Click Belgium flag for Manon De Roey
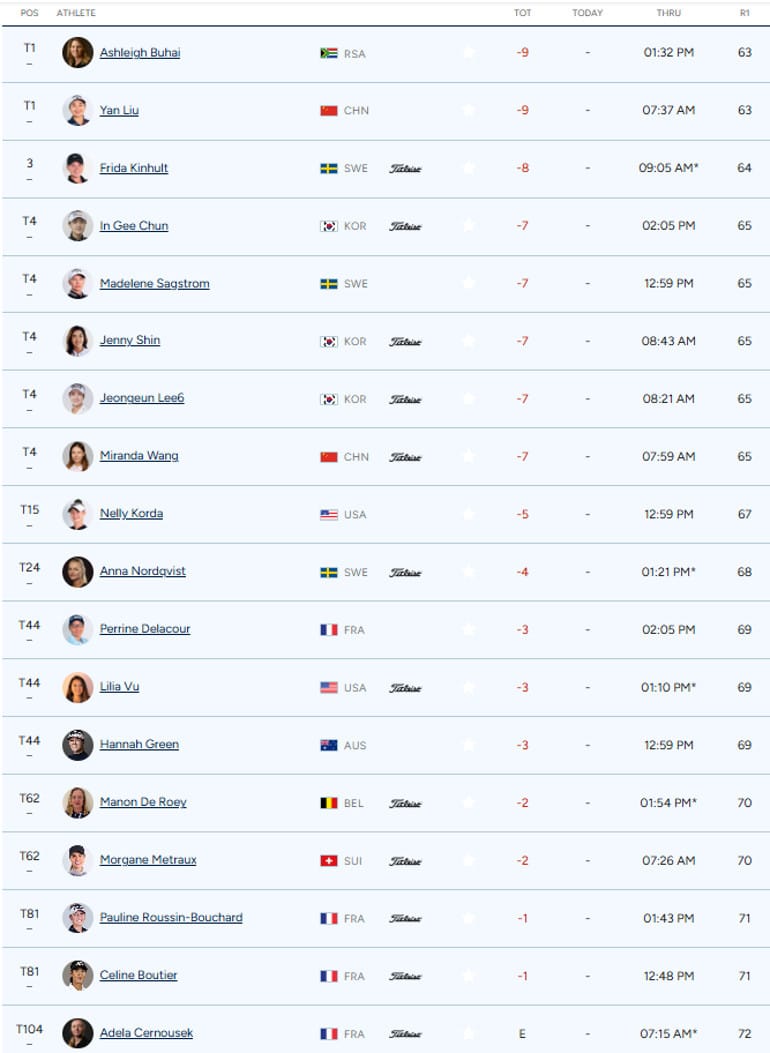The height and width of the screenshot is (1053, 770). [x=329, y=803]
